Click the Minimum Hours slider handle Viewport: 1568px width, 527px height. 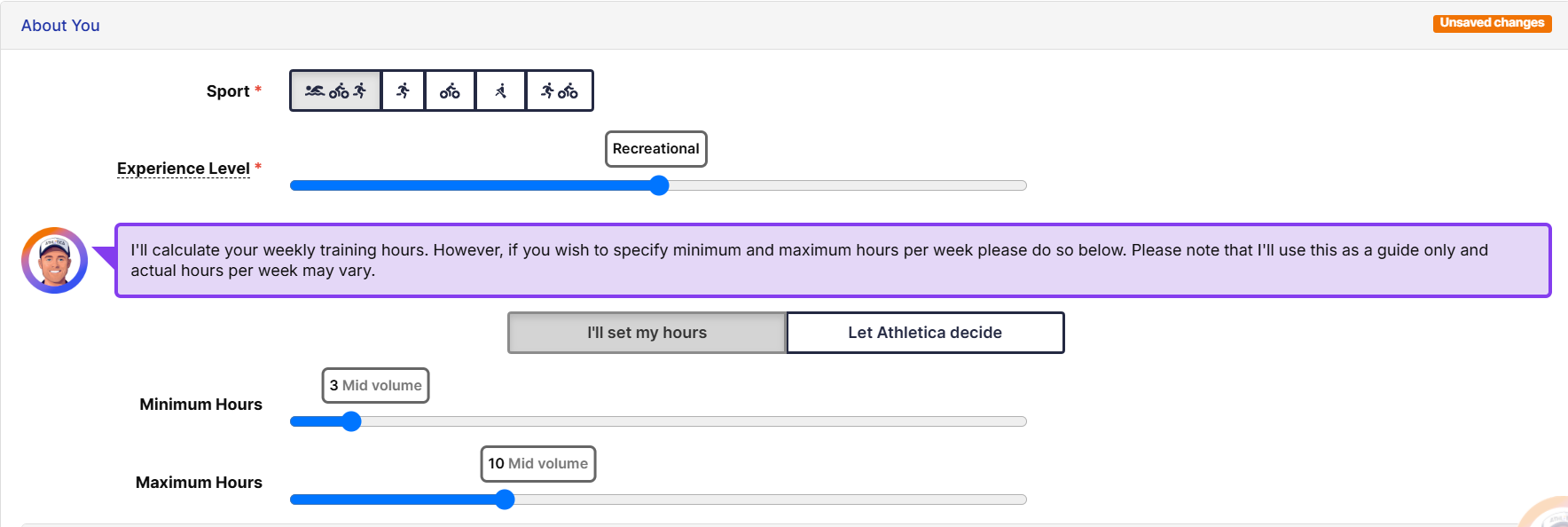[x=351, y=421]
